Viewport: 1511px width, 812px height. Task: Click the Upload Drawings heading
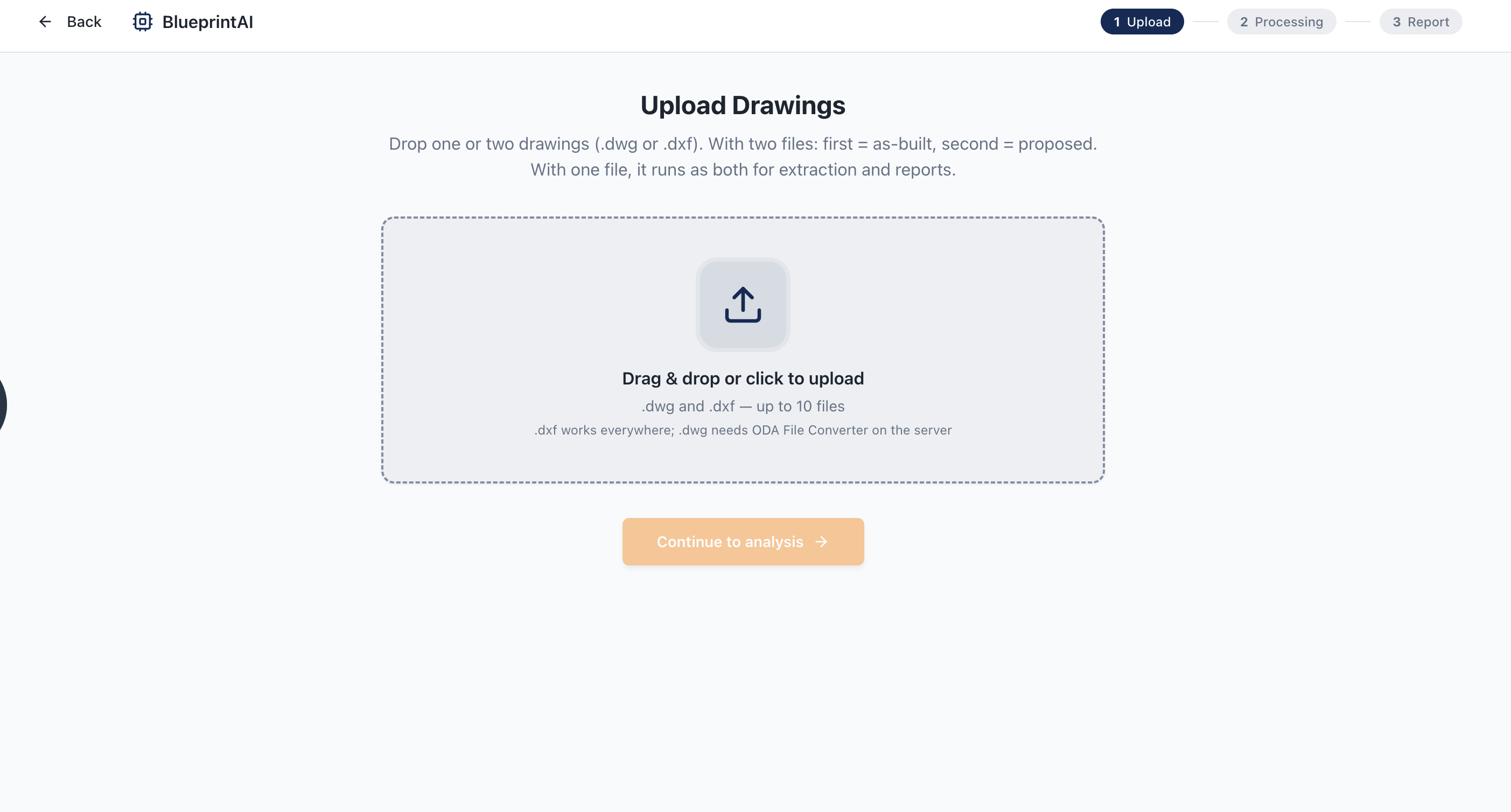tap(743, 106)
